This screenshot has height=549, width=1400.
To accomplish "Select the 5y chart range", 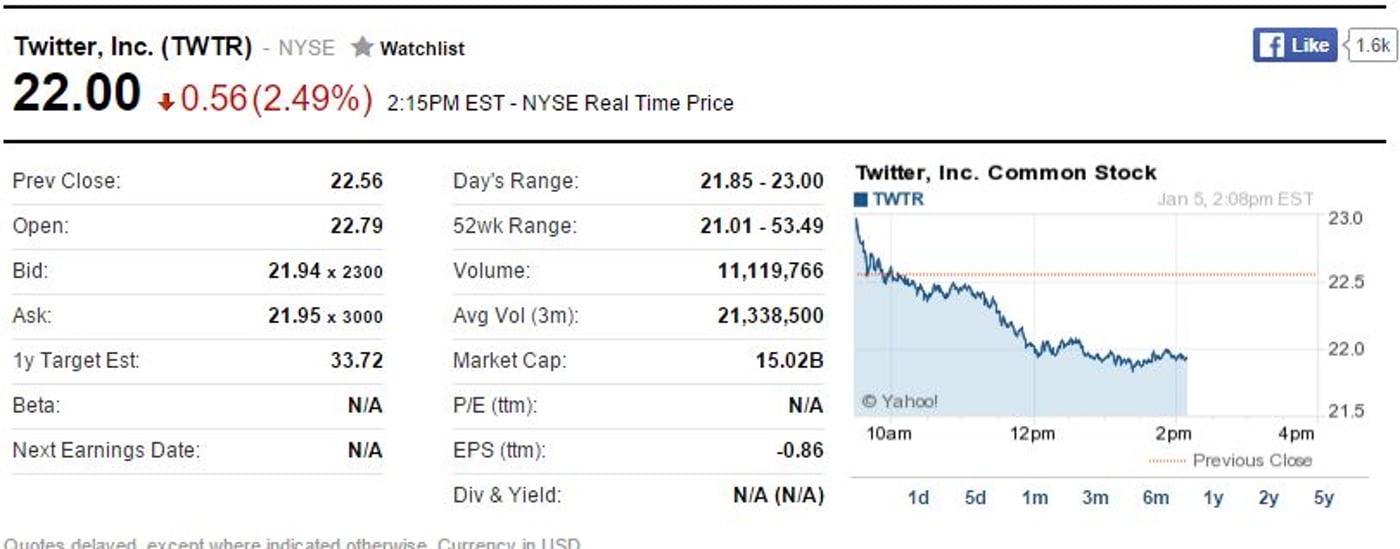I will click(1324, 497).
